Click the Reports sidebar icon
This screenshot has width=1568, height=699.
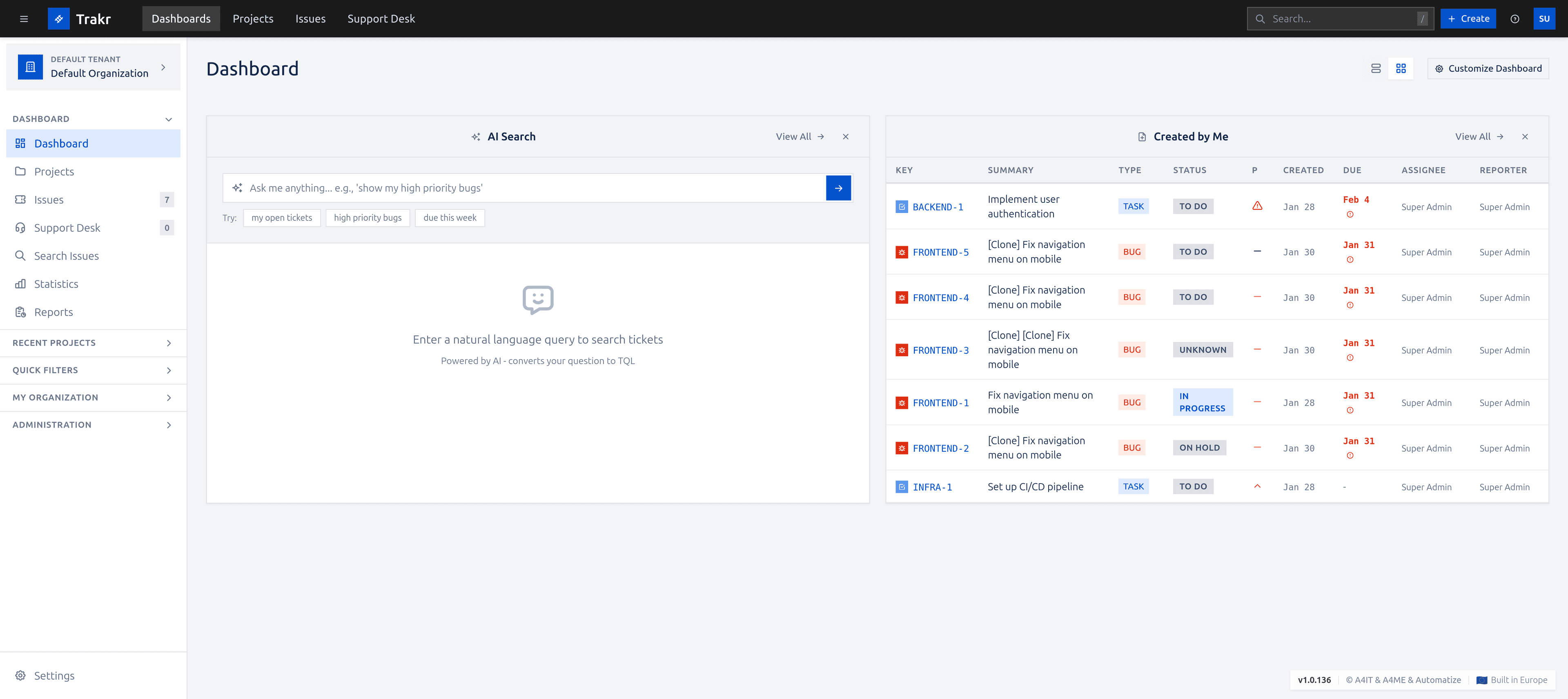coord(20,311)
